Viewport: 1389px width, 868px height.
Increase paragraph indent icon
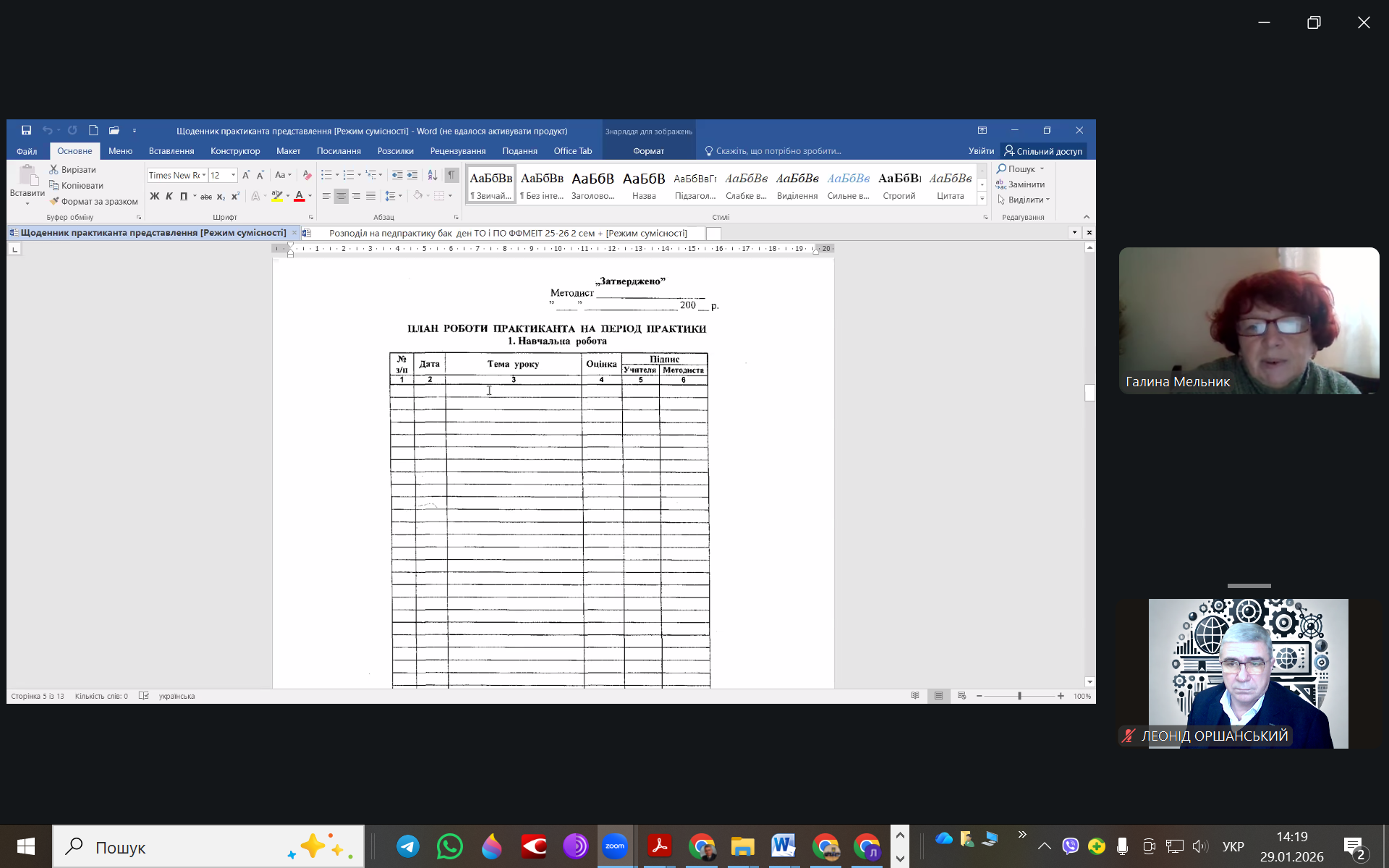(x=412, y=175)
